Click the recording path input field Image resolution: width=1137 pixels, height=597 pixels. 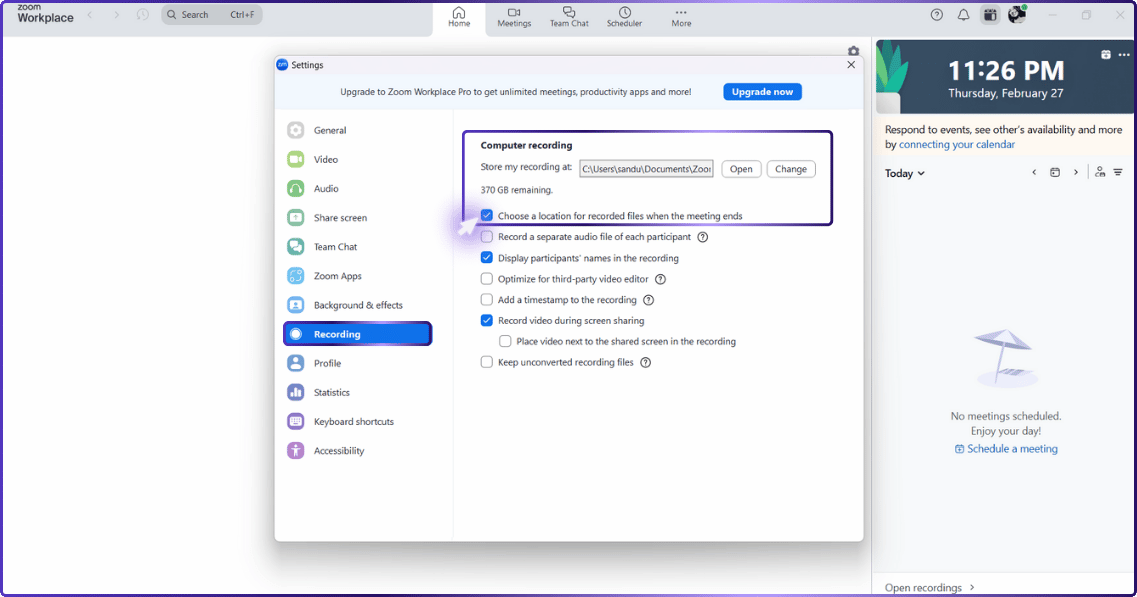[646, 169]
